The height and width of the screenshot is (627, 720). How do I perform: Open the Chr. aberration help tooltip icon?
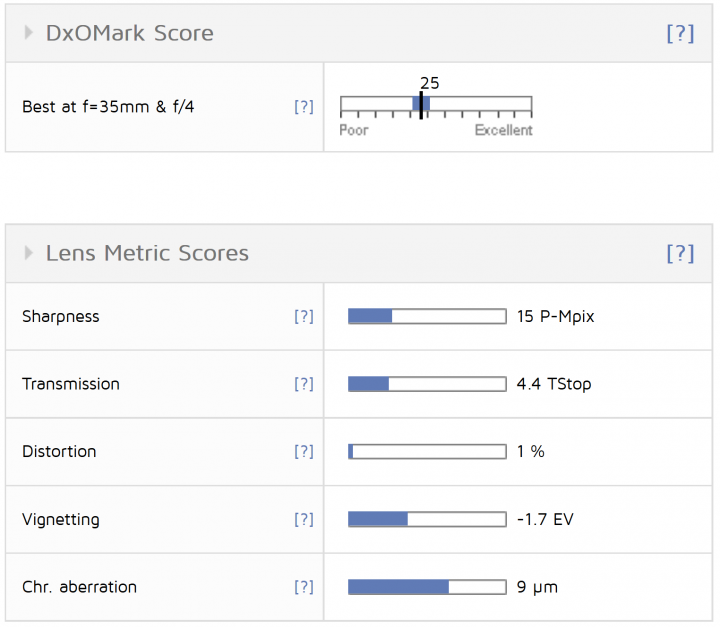[303, 587]
